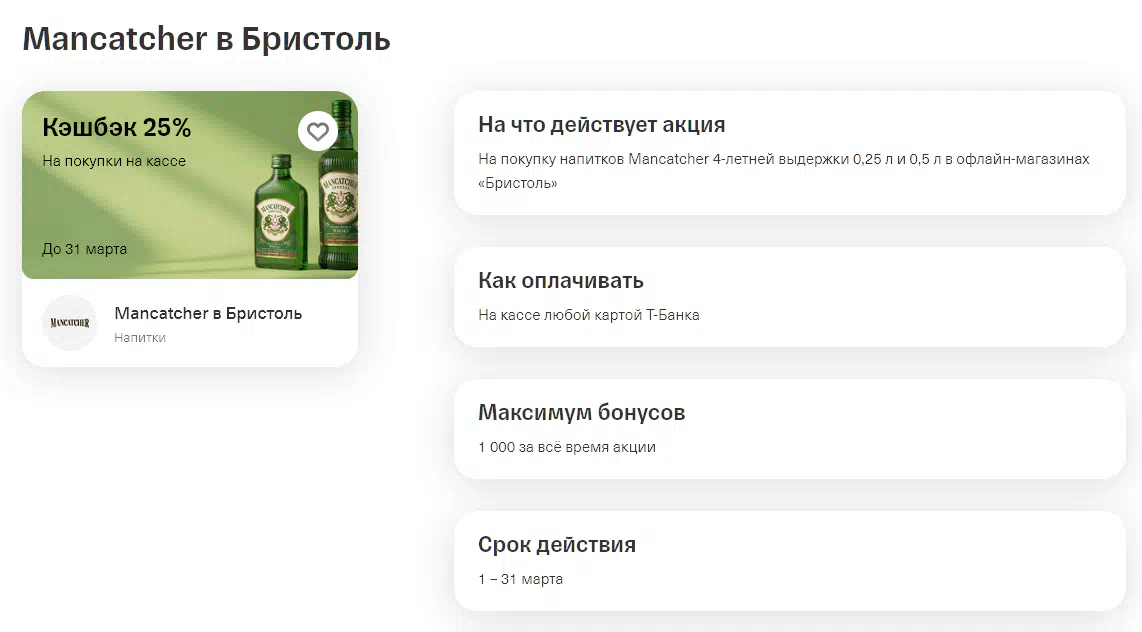Select the 'Кэшбэк 25%' banner heading
This screenshot has height=632, width=1142.
point(116,128)
